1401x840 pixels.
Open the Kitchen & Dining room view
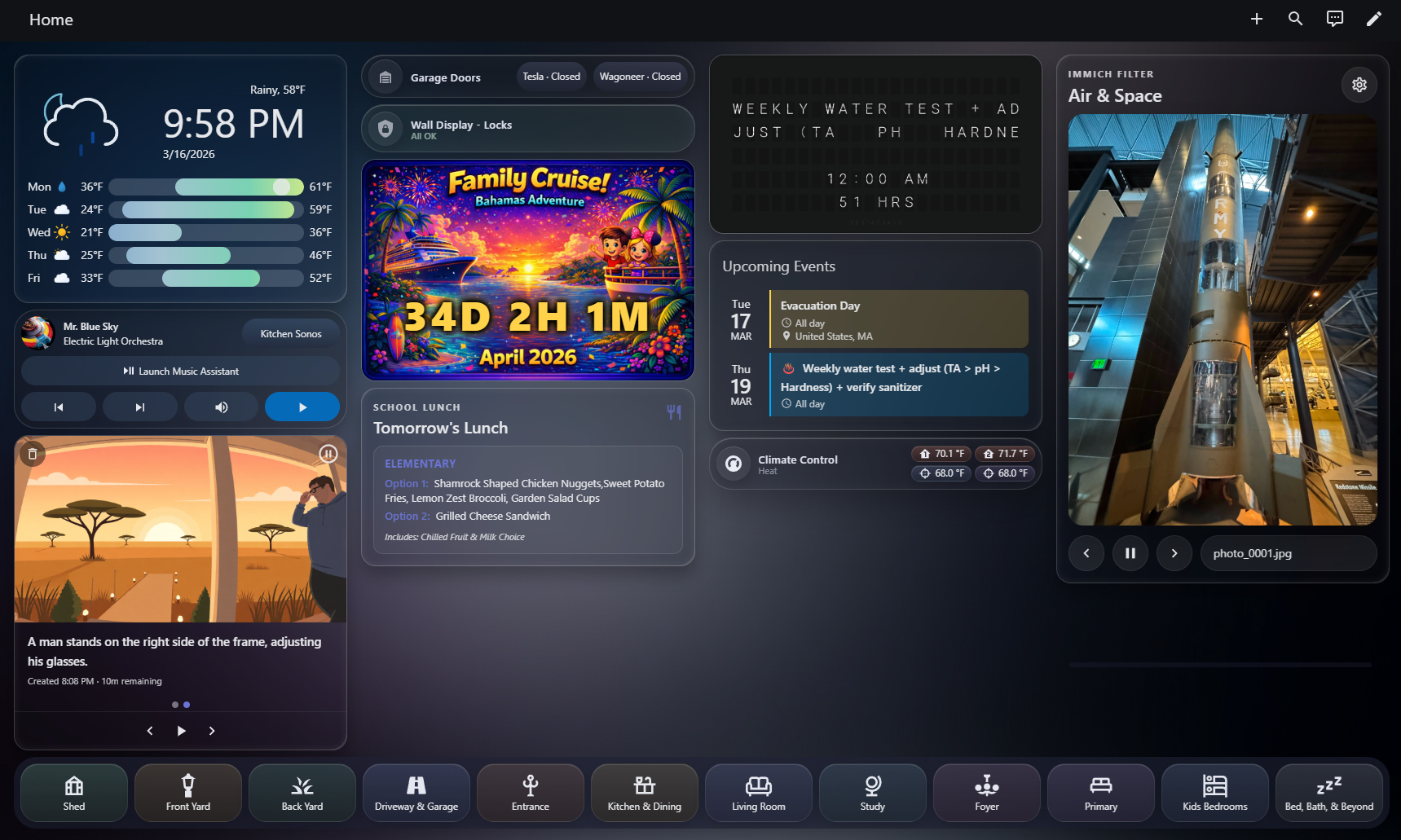[x=644, y=792]
